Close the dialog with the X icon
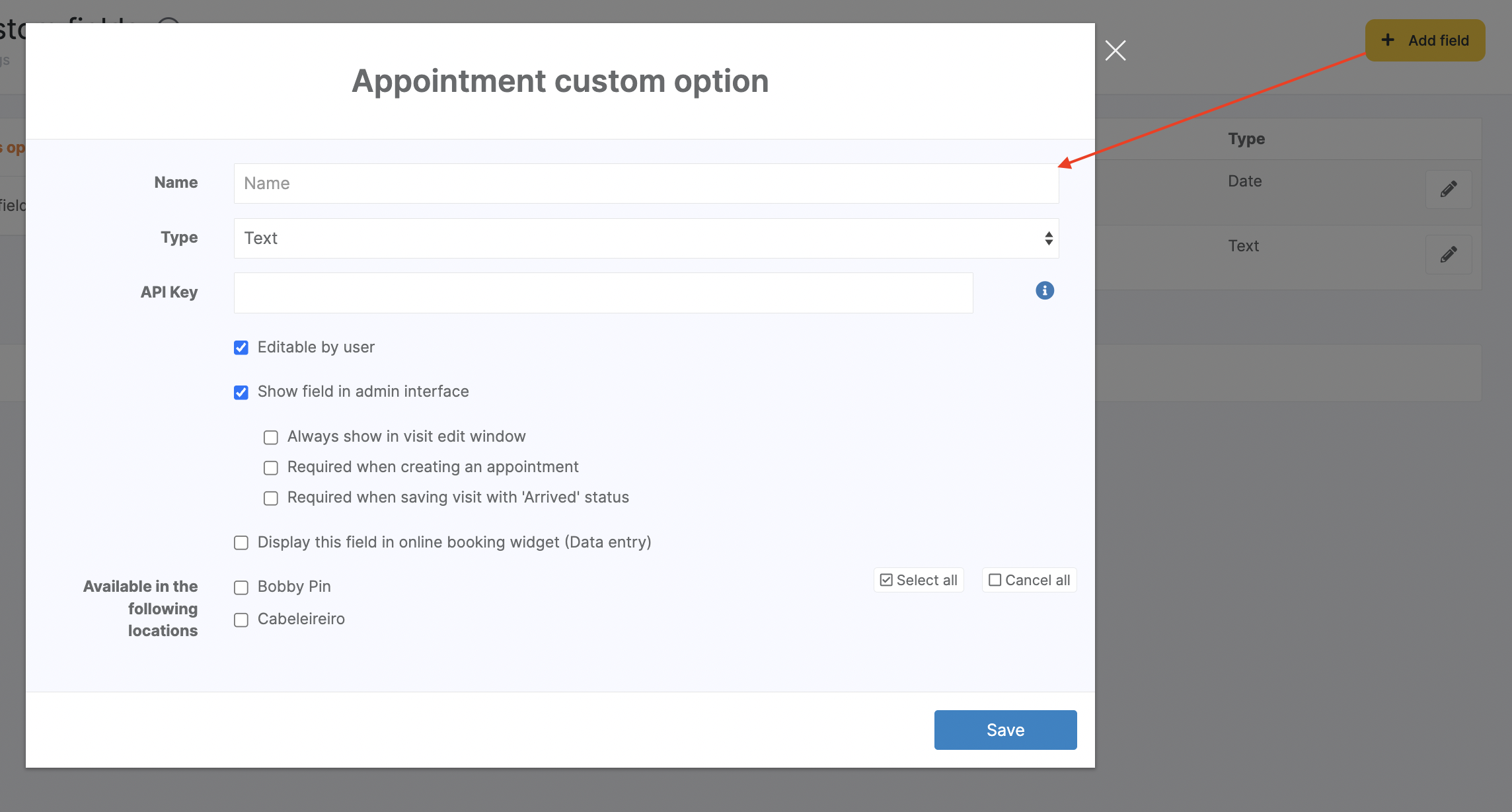1512x812 pixels. [1115, 51]
